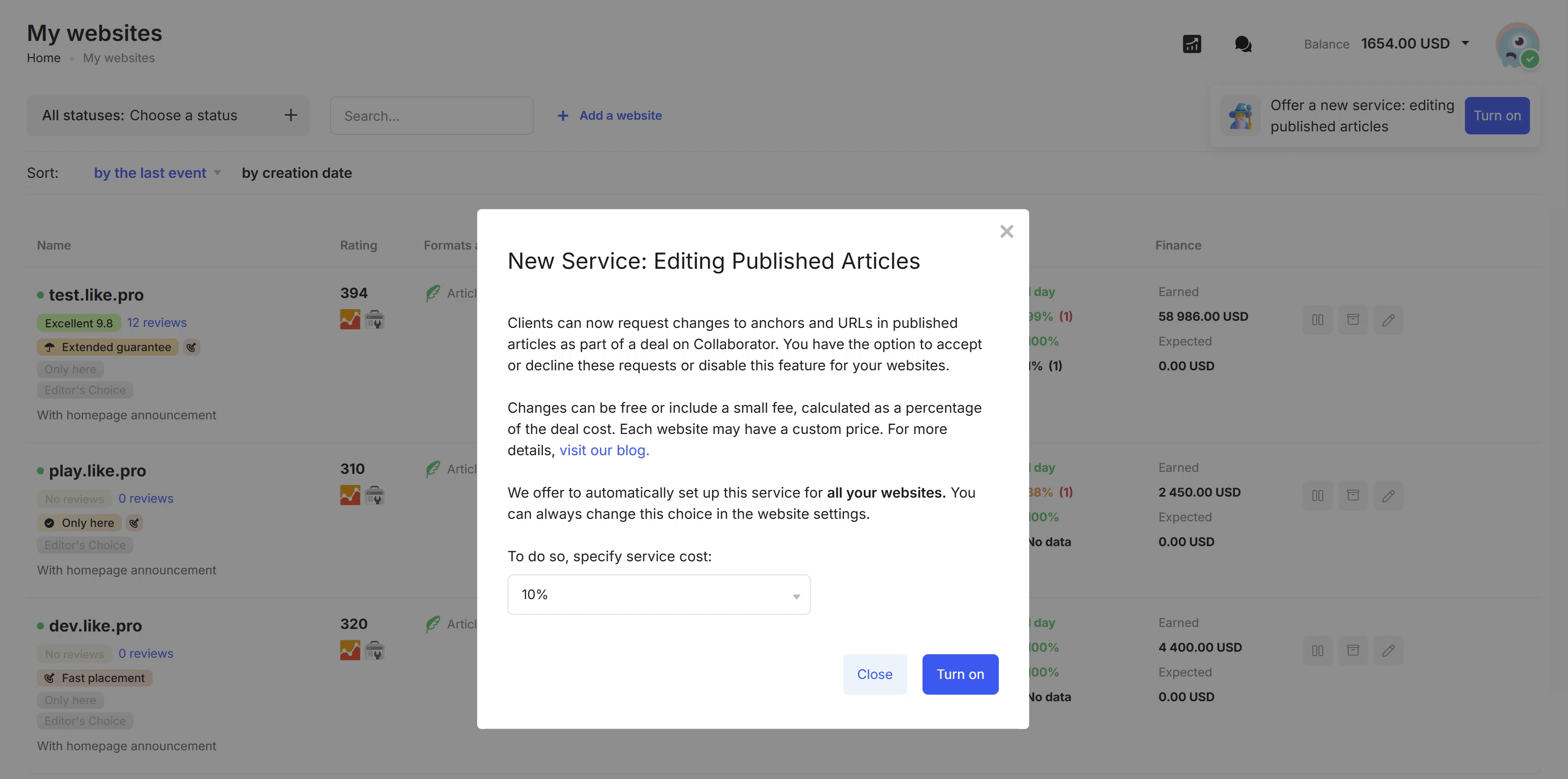This screenshot has height=779, width=1568.
Task: Open the chat messages icon
Action: [1242, 44]
